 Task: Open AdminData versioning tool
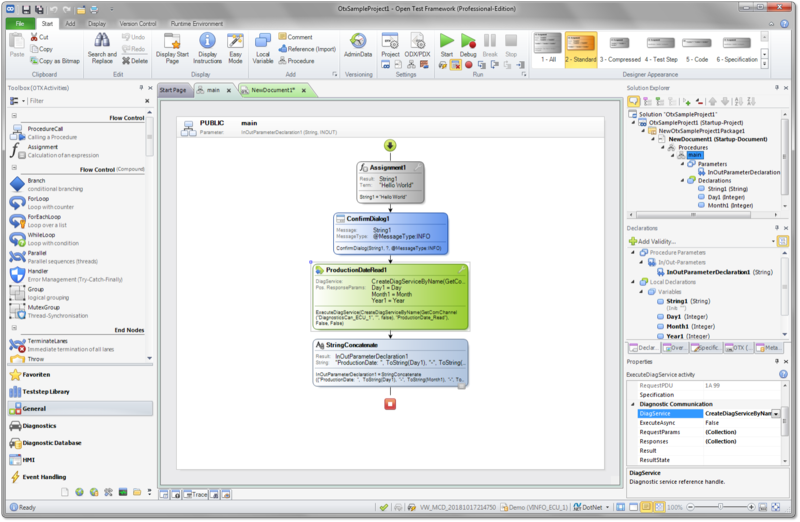pyautogui.click(x=358, y=45)
